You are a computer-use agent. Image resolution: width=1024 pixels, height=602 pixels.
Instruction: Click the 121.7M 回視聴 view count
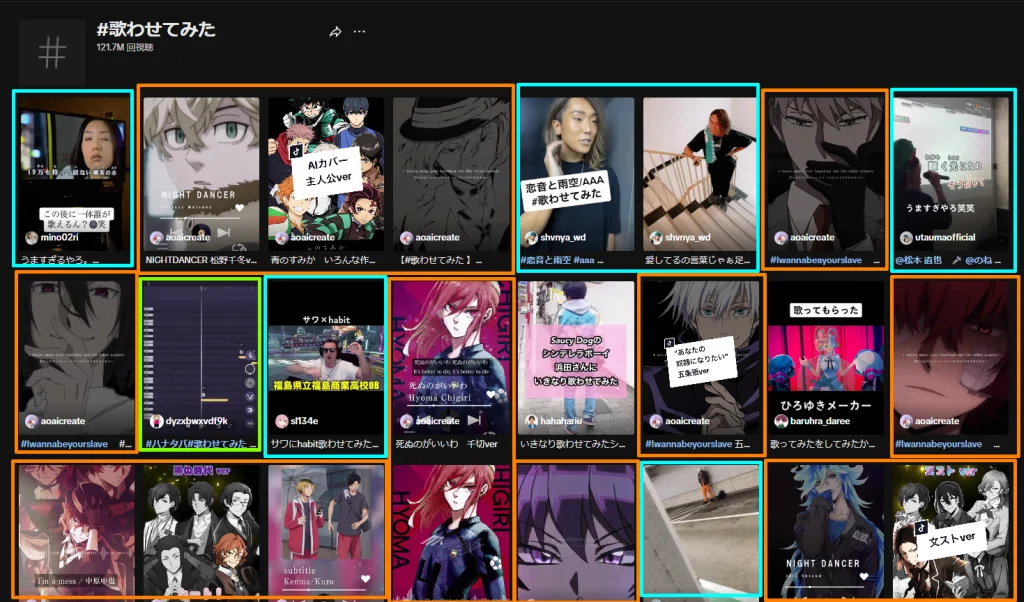coord(125,48)
